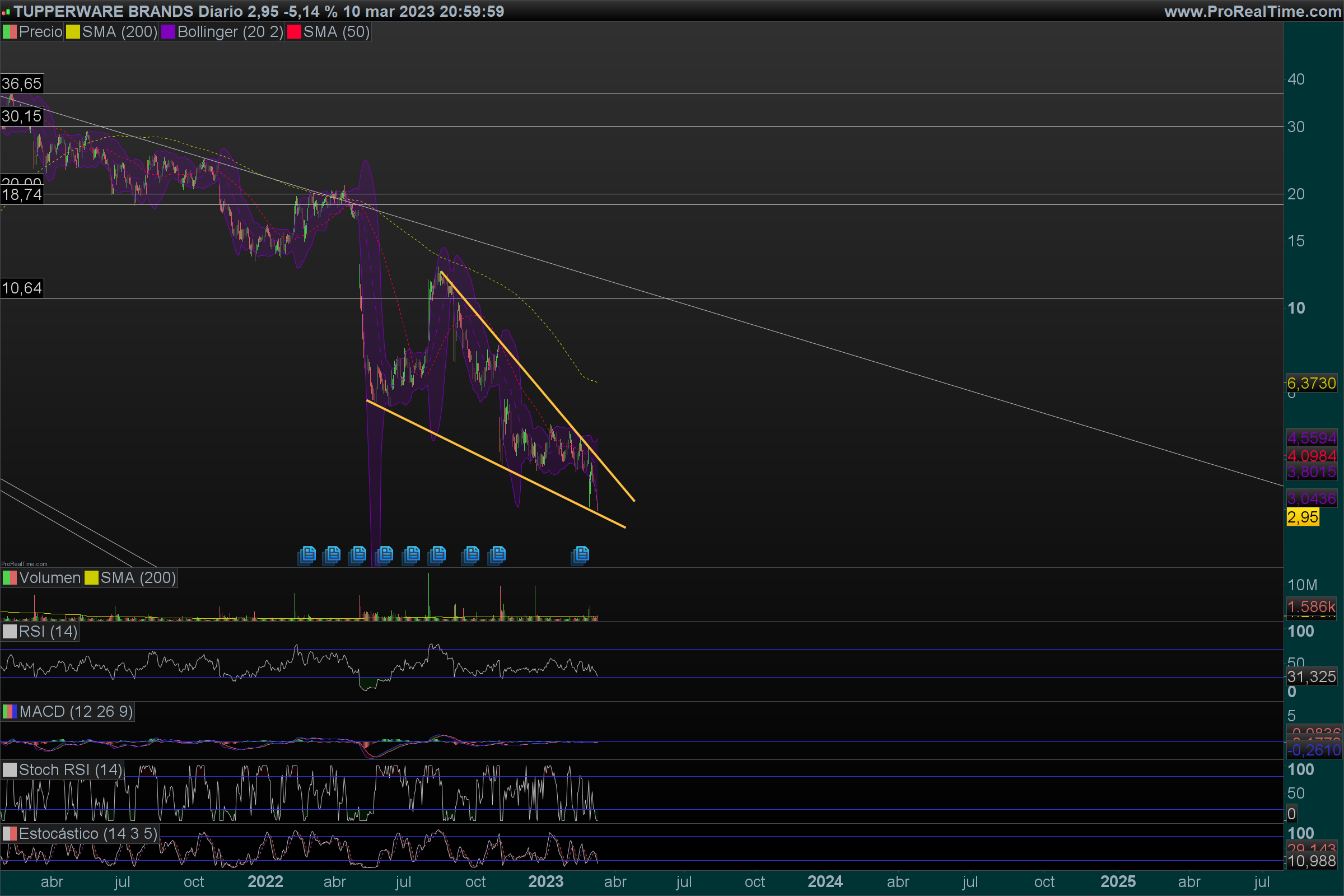The height and width of the screenshot is (896, 1344).
Task: Select the yellow SMA (200) price swatch
Action: (x=73, y=32)
